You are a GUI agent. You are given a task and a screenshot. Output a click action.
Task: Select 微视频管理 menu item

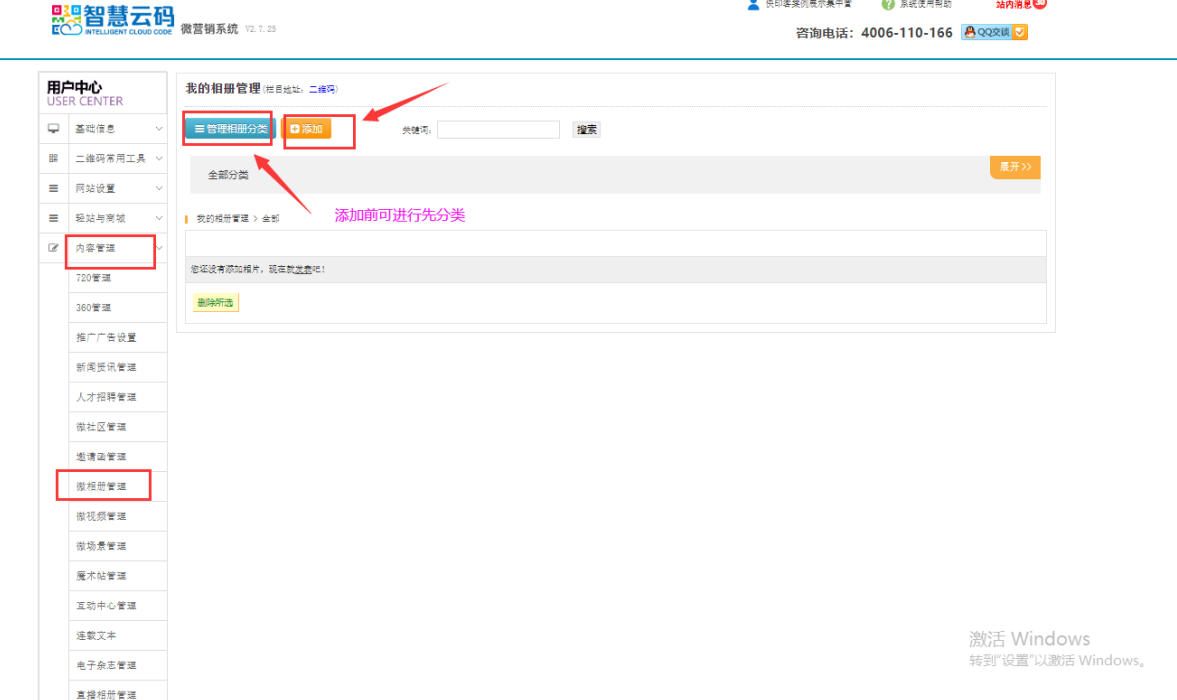coord(102,516)
